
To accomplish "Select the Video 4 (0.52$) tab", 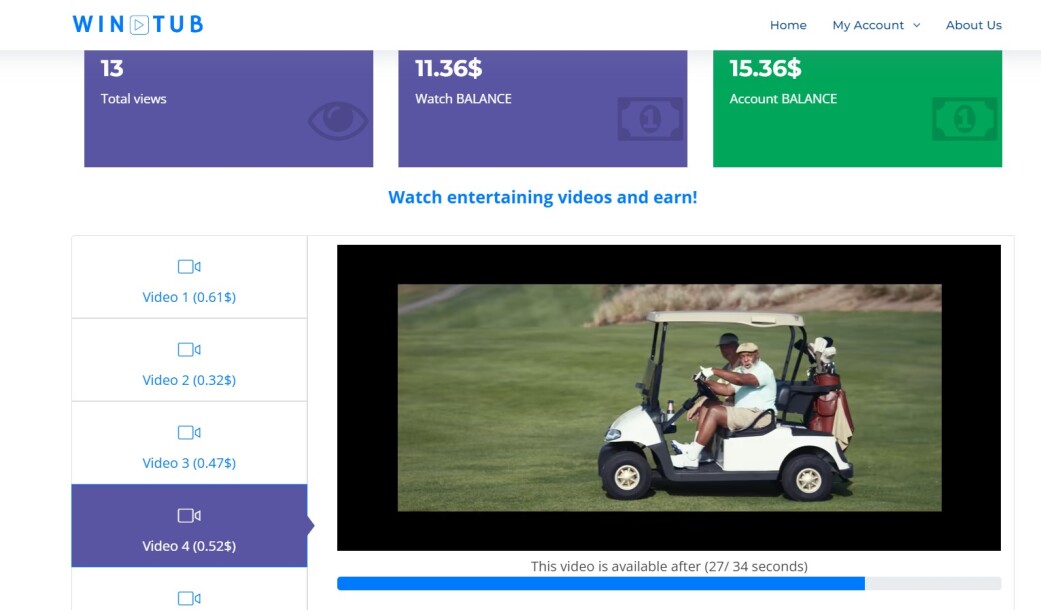I will 189,526.
